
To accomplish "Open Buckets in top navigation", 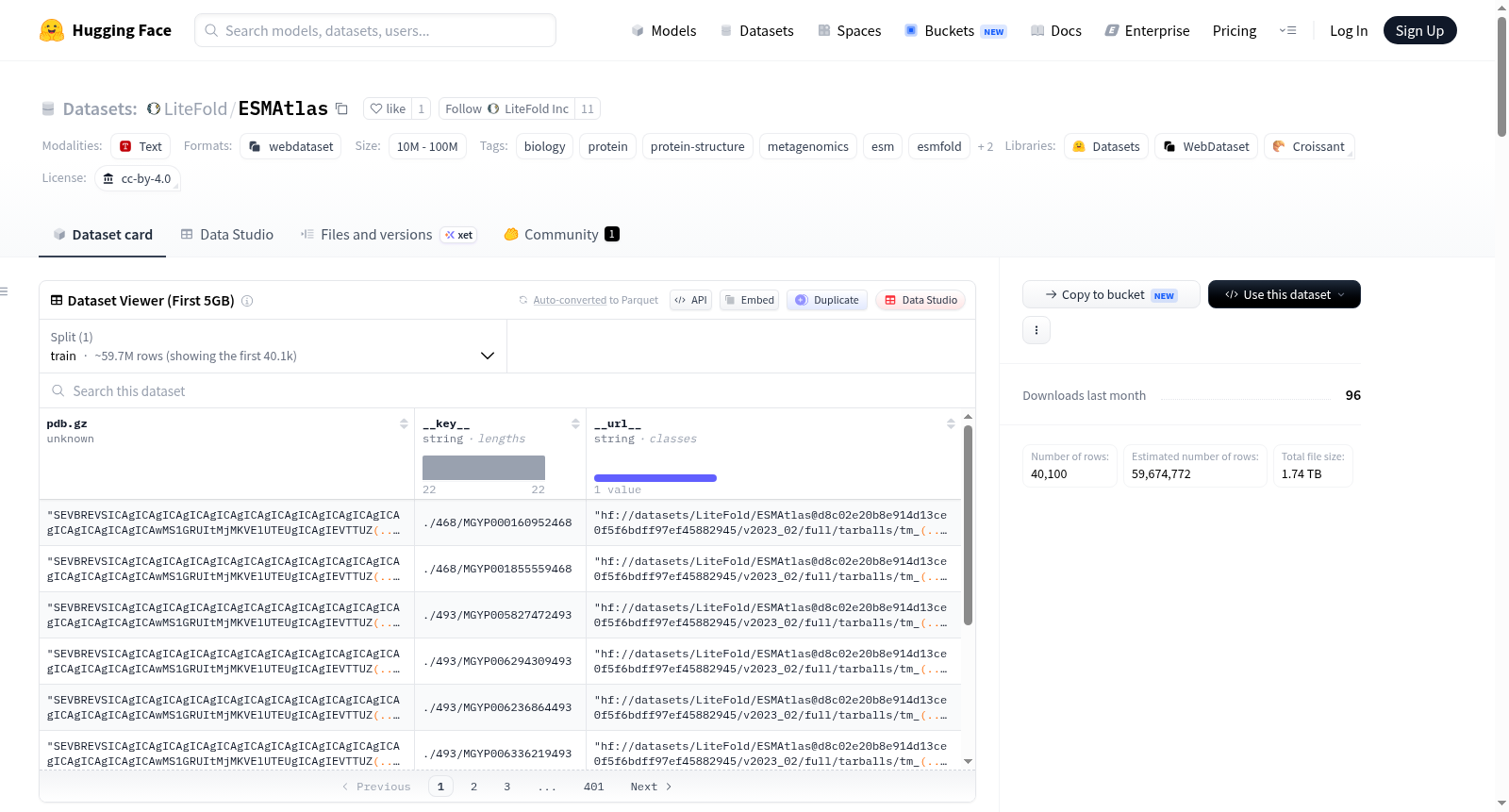I will click(x=955, y=30).
